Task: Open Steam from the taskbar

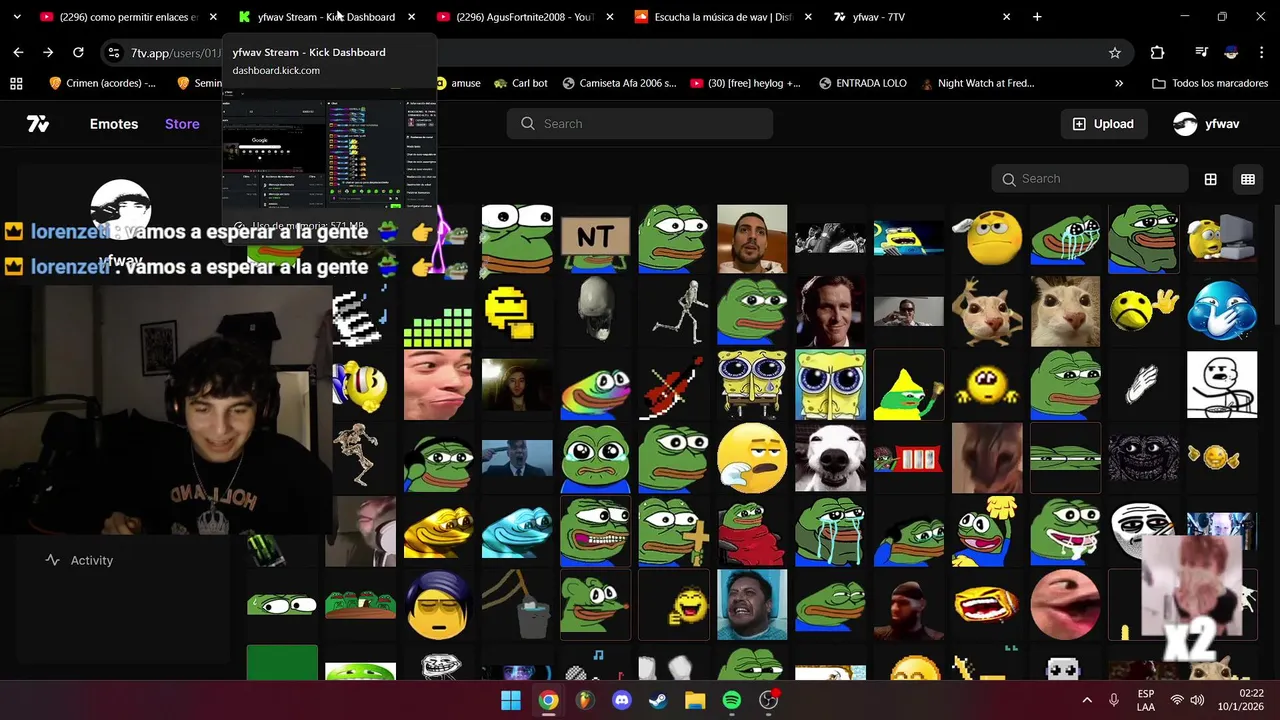Action: coord(658,700)
